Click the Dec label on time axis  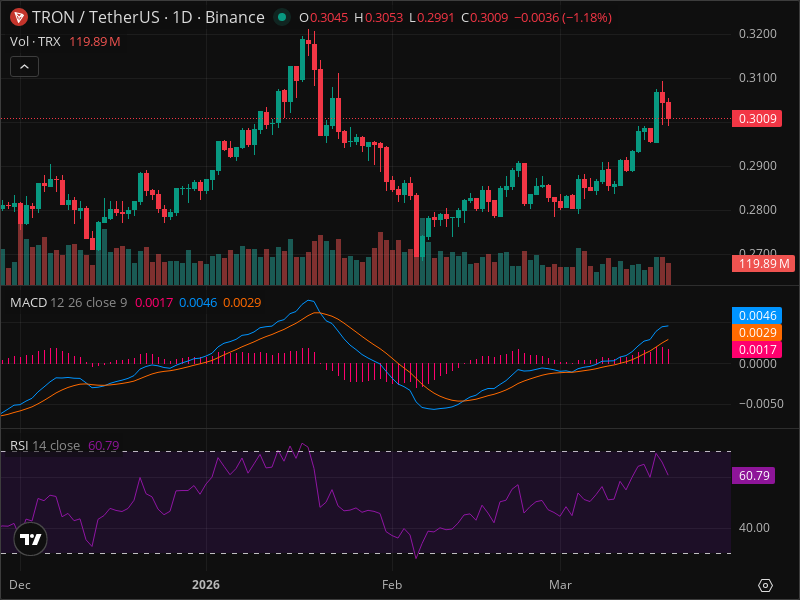pyautogui.click(x=20, y=585)
